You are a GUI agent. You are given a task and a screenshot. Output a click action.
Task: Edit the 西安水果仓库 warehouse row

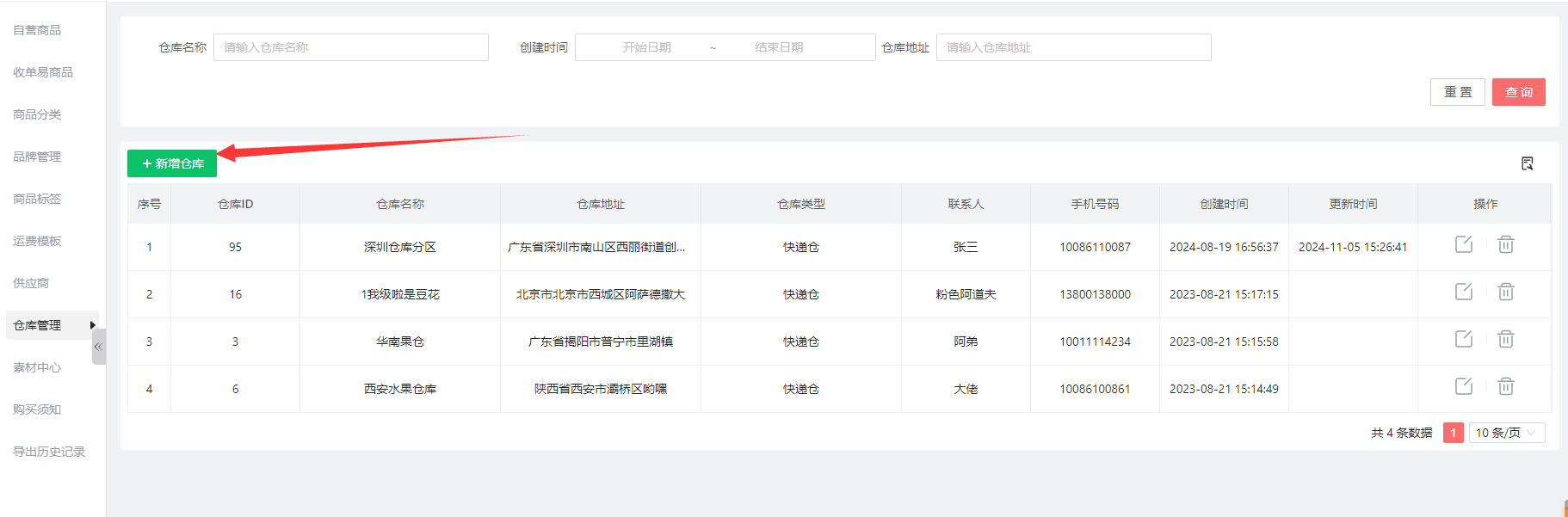(x=1463, y=387)
